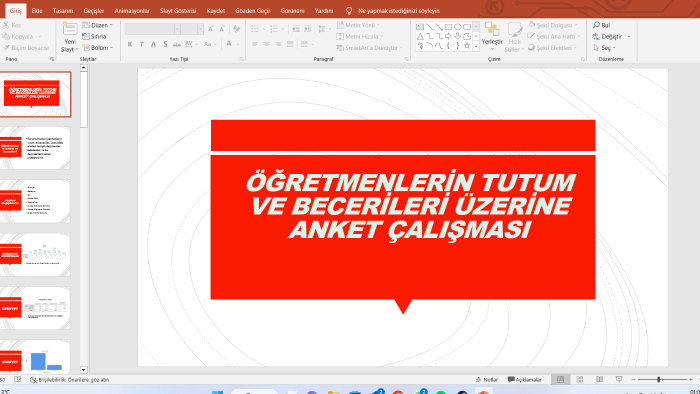Open the Giriş ribbon tab

click(x=16, y=11)
